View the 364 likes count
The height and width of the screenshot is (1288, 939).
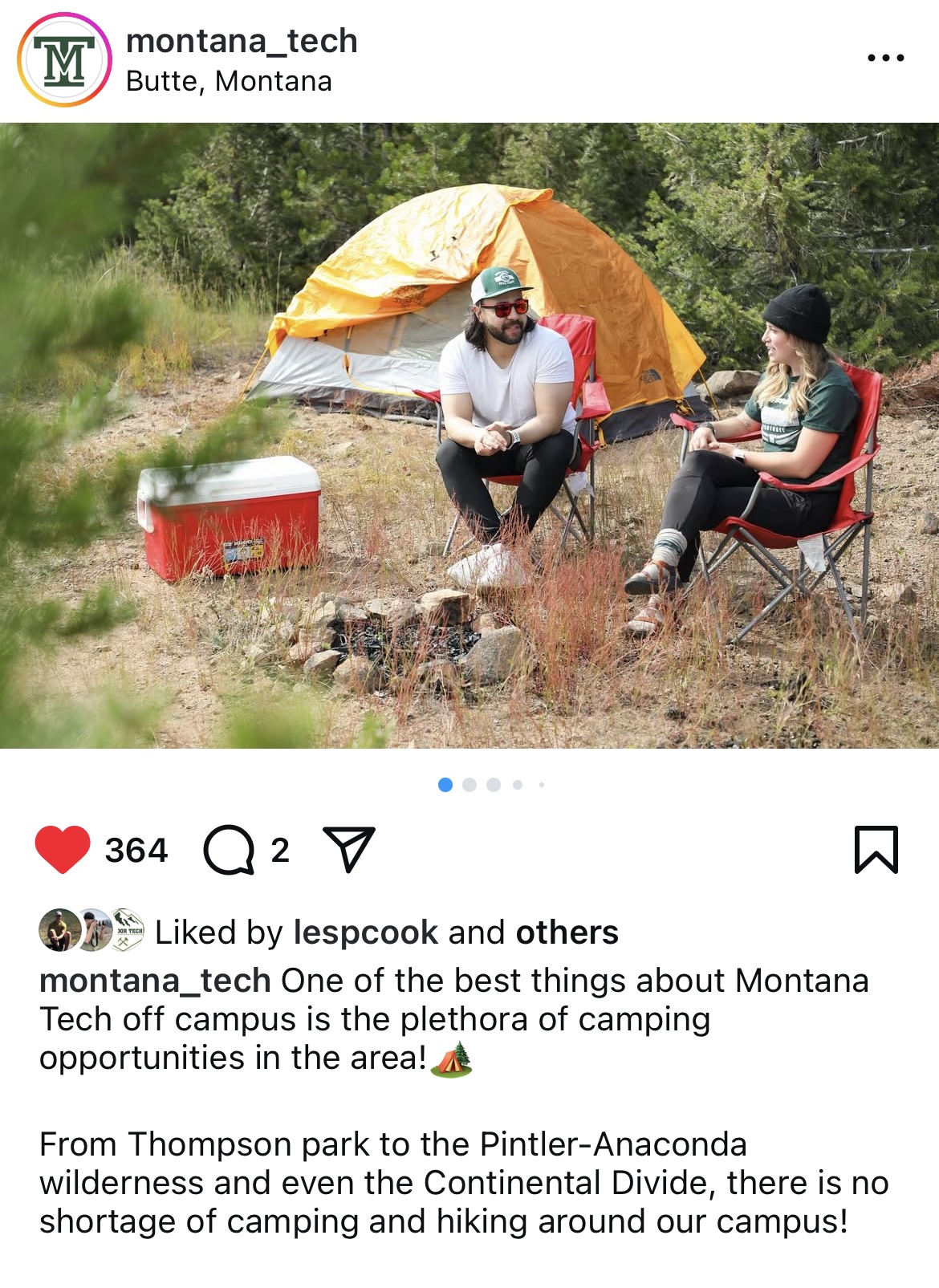coord(136,850)
